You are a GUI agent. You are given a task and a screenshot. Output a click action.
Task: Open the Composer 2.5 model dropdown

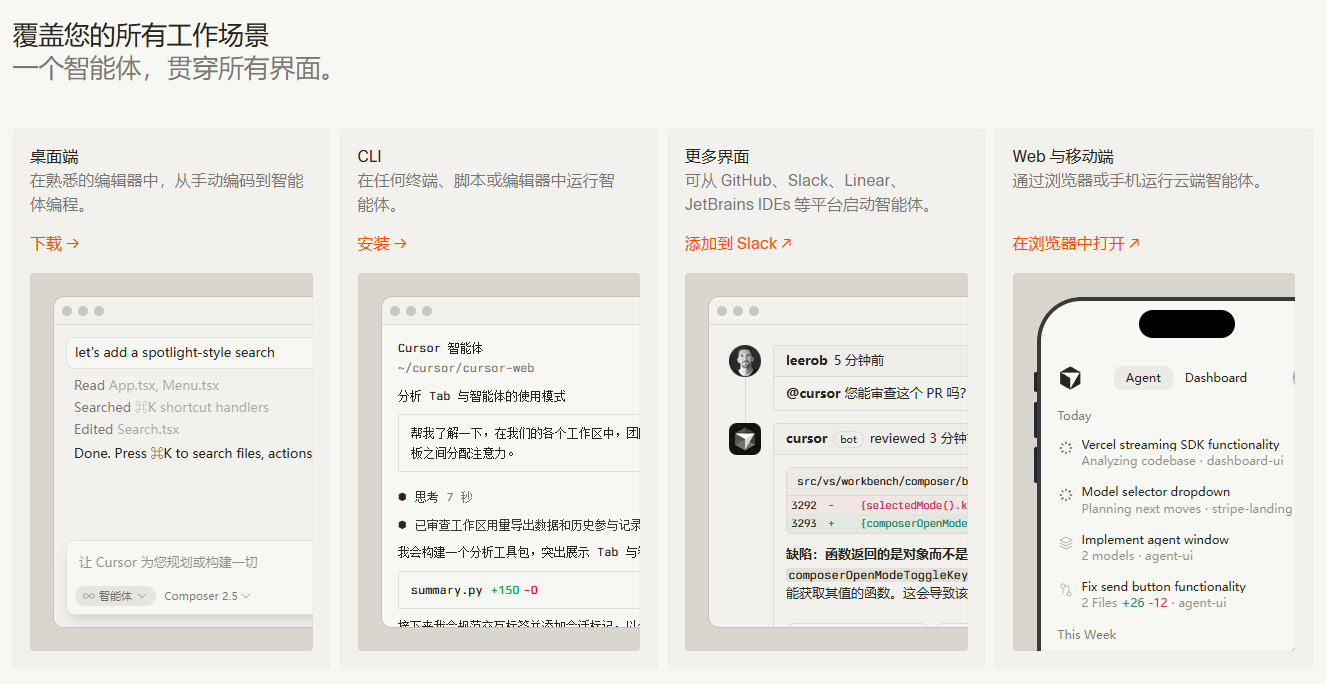click(x=207, y=596)
